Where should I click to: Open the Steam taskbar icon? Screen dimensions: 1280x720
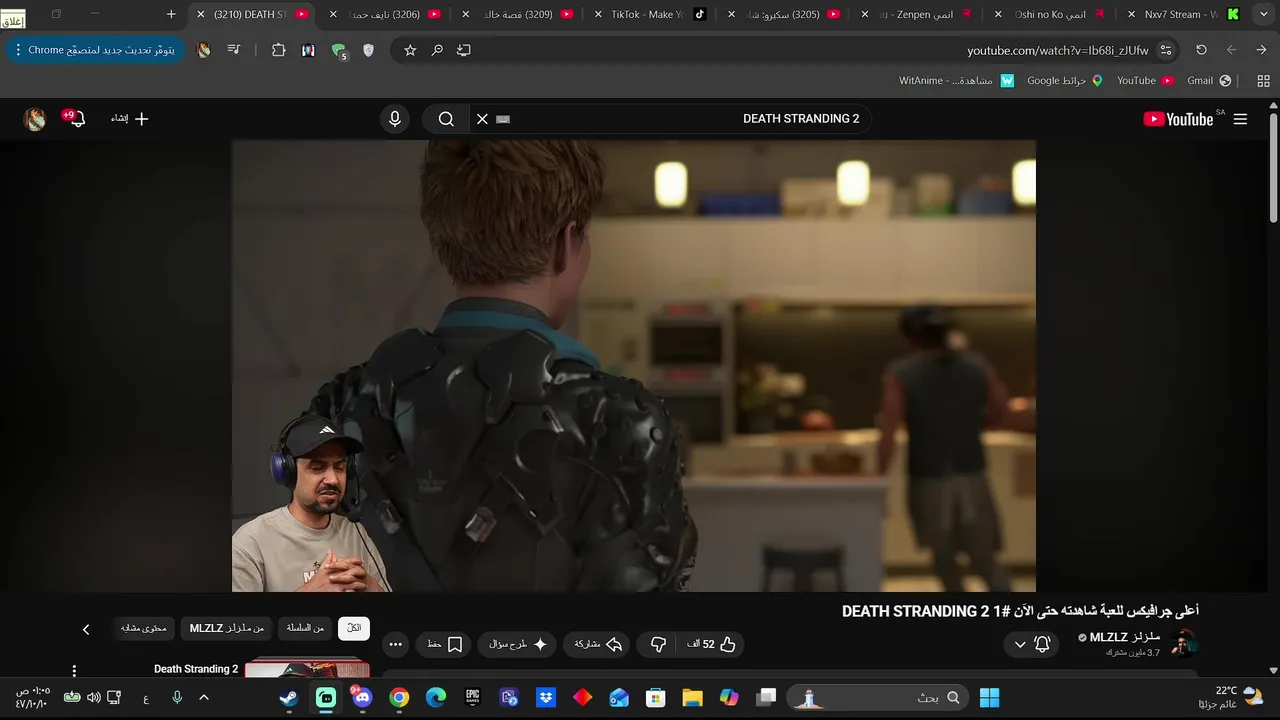point(288,698)
